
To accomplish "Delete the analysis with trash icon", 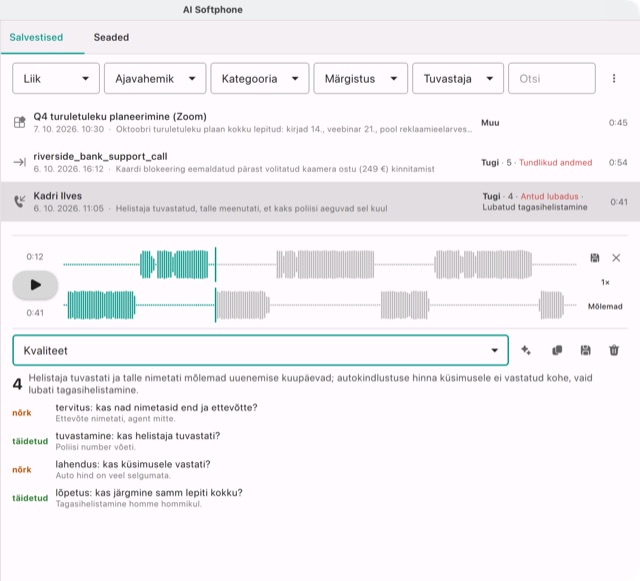I will click(x=614, y=350).
